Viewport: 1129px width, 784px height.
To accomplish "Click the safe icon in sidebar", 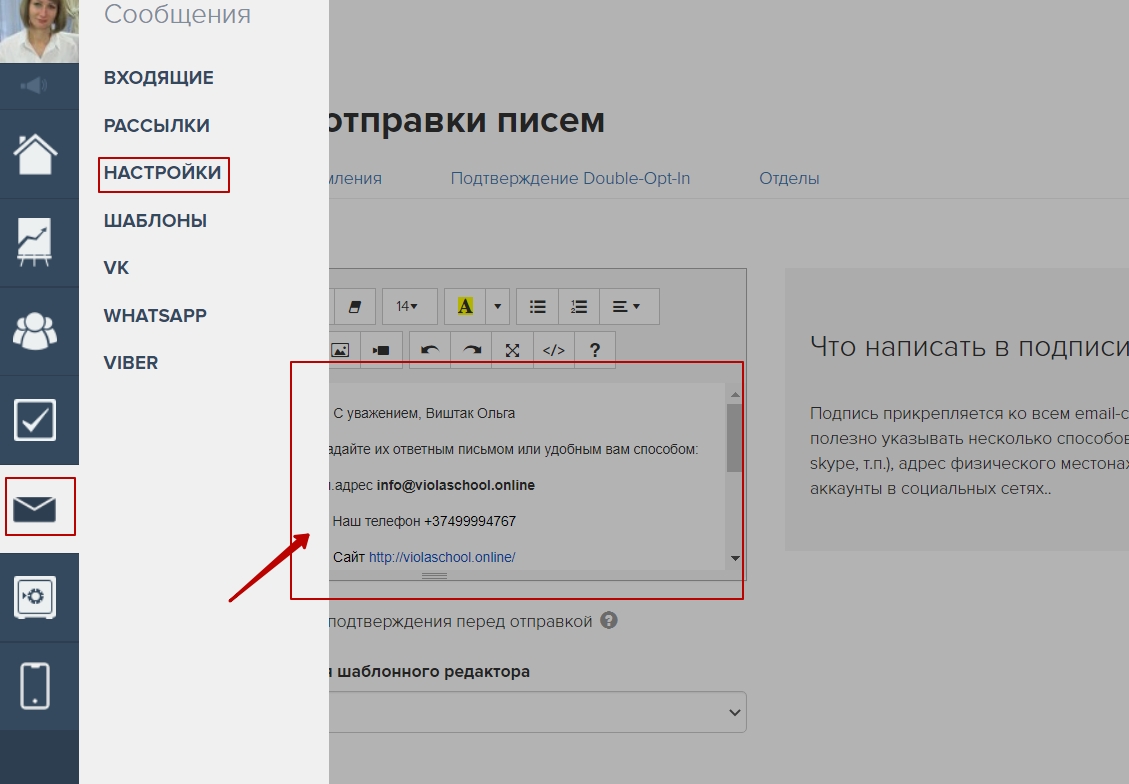I will pyautogui.click(x=36, y=597).
